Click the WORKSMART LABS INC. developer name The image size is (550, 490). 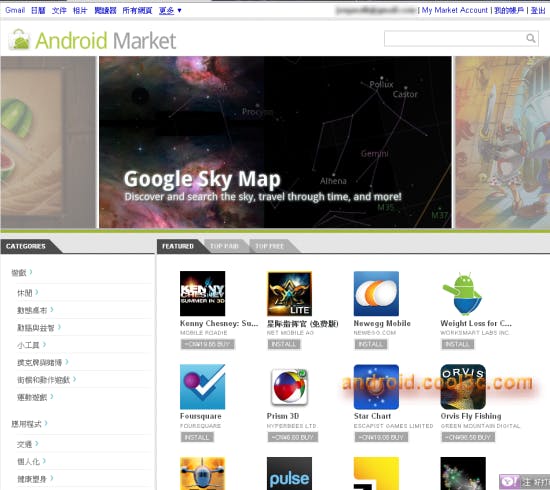tap(475, 333)
